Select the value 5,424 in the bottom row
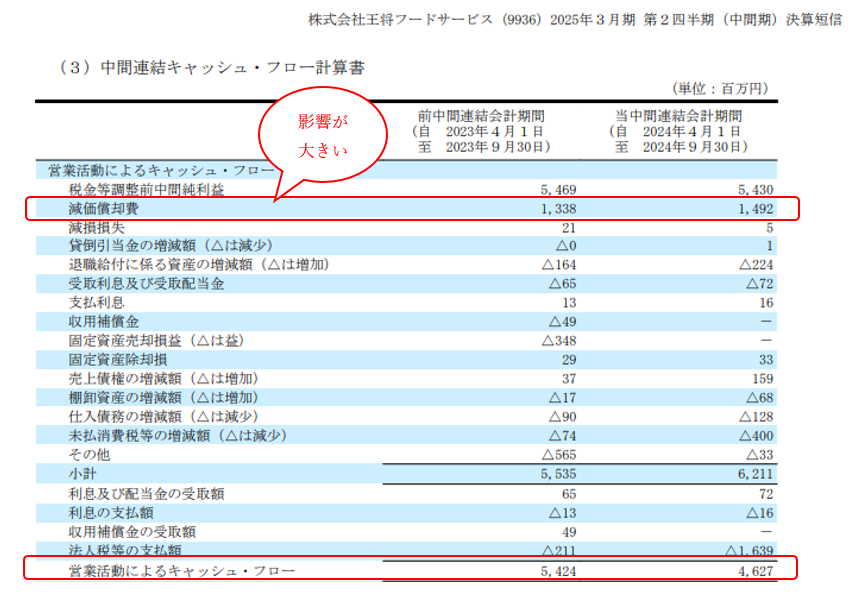The image size is (861, 597). pos(555,571)
